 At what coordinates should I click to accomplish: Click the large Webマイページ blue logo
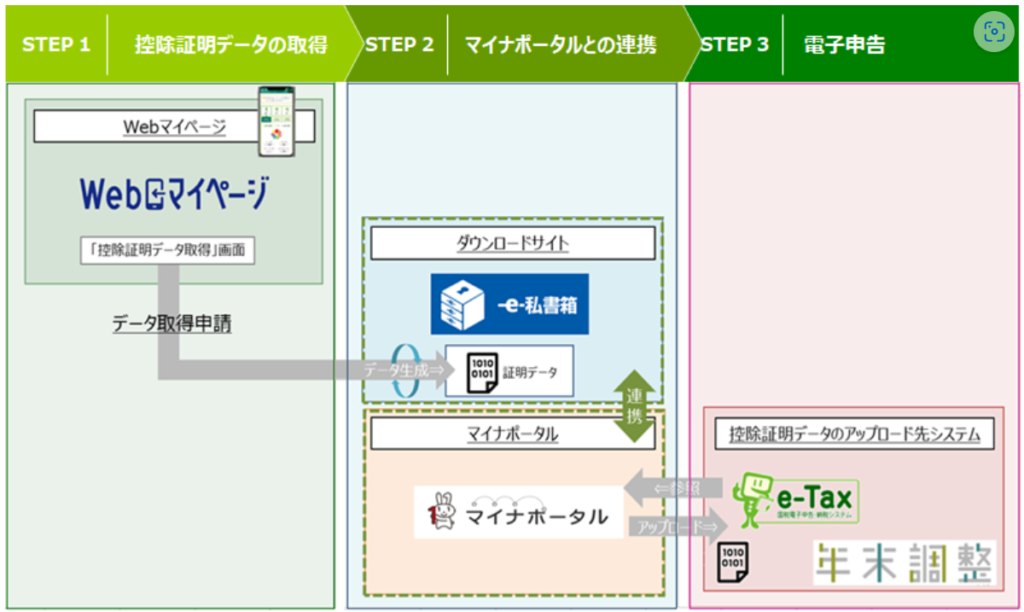pos(173,192)
